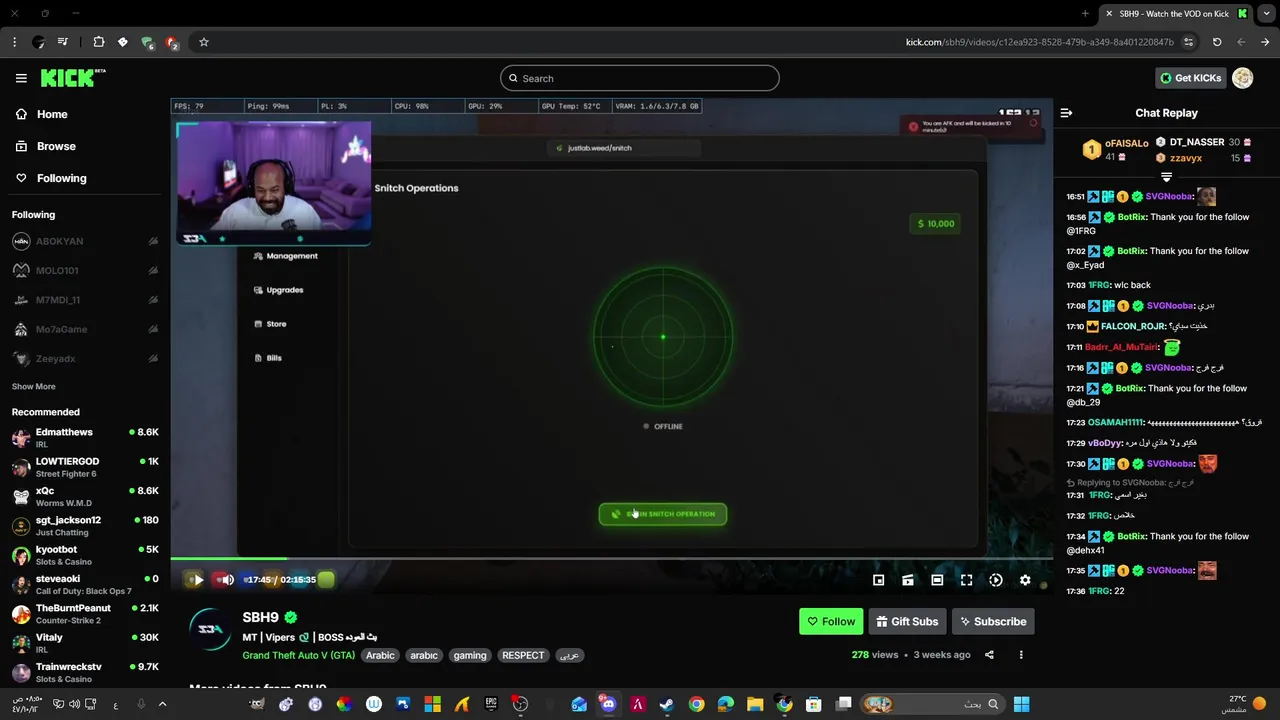The width and height of the screenshot is (1280, 720).
Task: Click Bills in the in-video menu
Action: 268,358
